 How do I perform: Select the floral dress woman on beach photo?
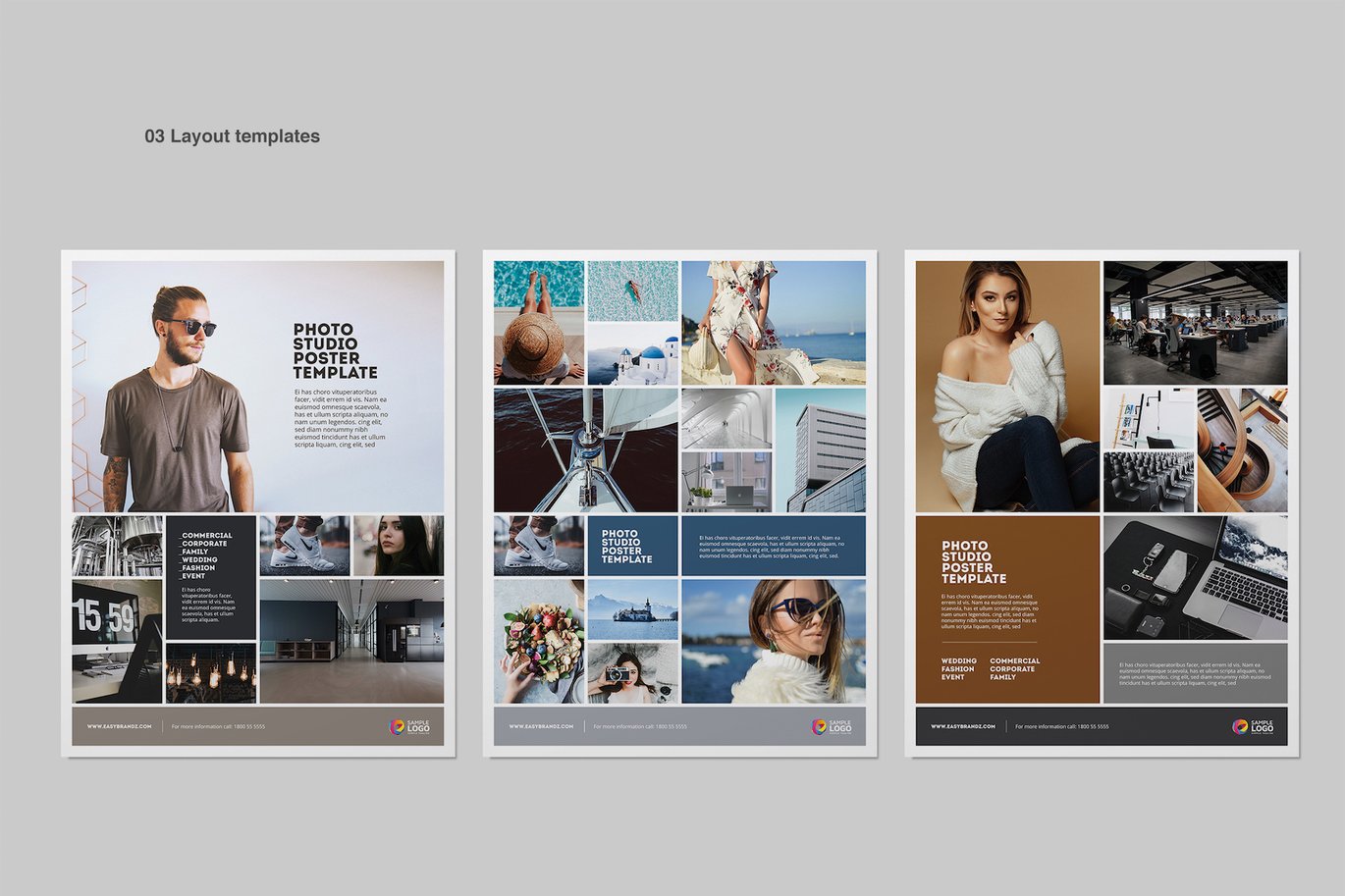pos(774,322)
